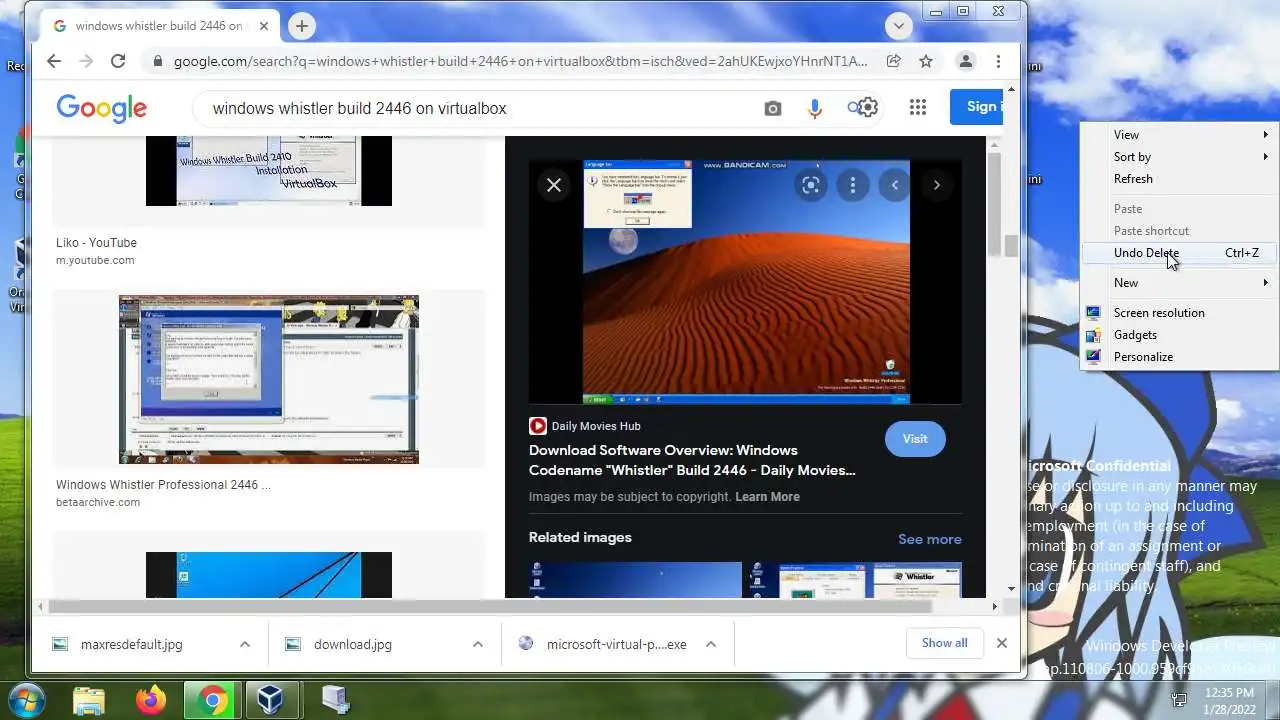Click Show all downloads
This screenshot has height=720, width=1280.
pos(944,643)
